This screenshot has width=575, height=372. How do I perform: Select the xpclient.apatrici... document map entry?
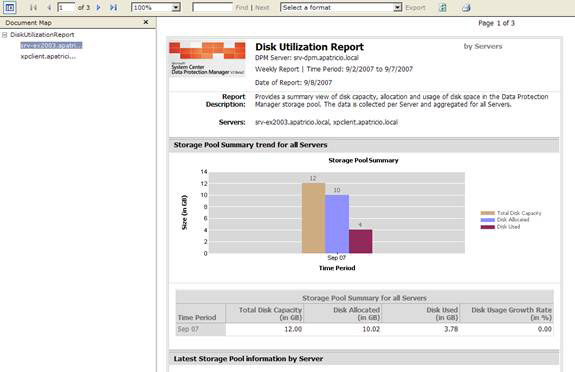[48, 56]
